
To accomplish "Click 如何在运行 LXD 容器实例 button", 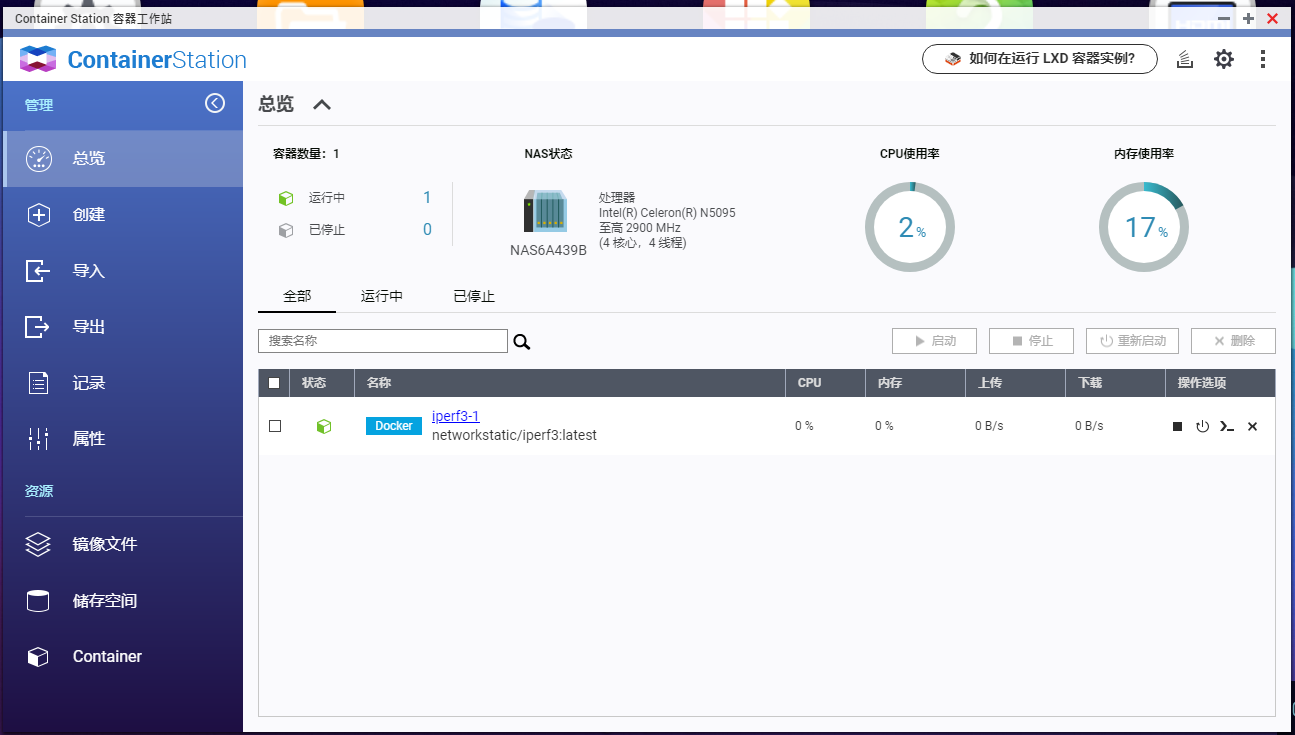I will point(1039,59).
